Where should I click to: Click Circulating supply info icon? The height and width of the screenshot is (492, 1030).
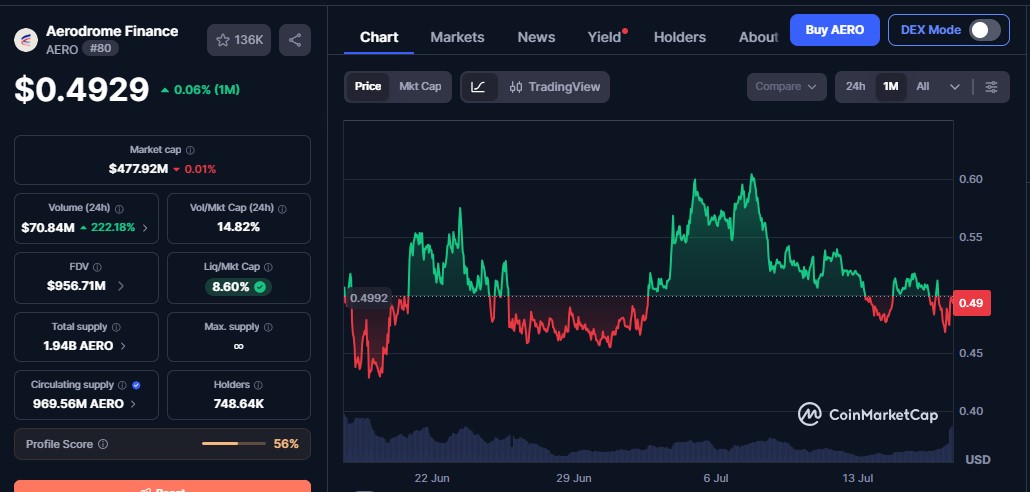(123, 385)
